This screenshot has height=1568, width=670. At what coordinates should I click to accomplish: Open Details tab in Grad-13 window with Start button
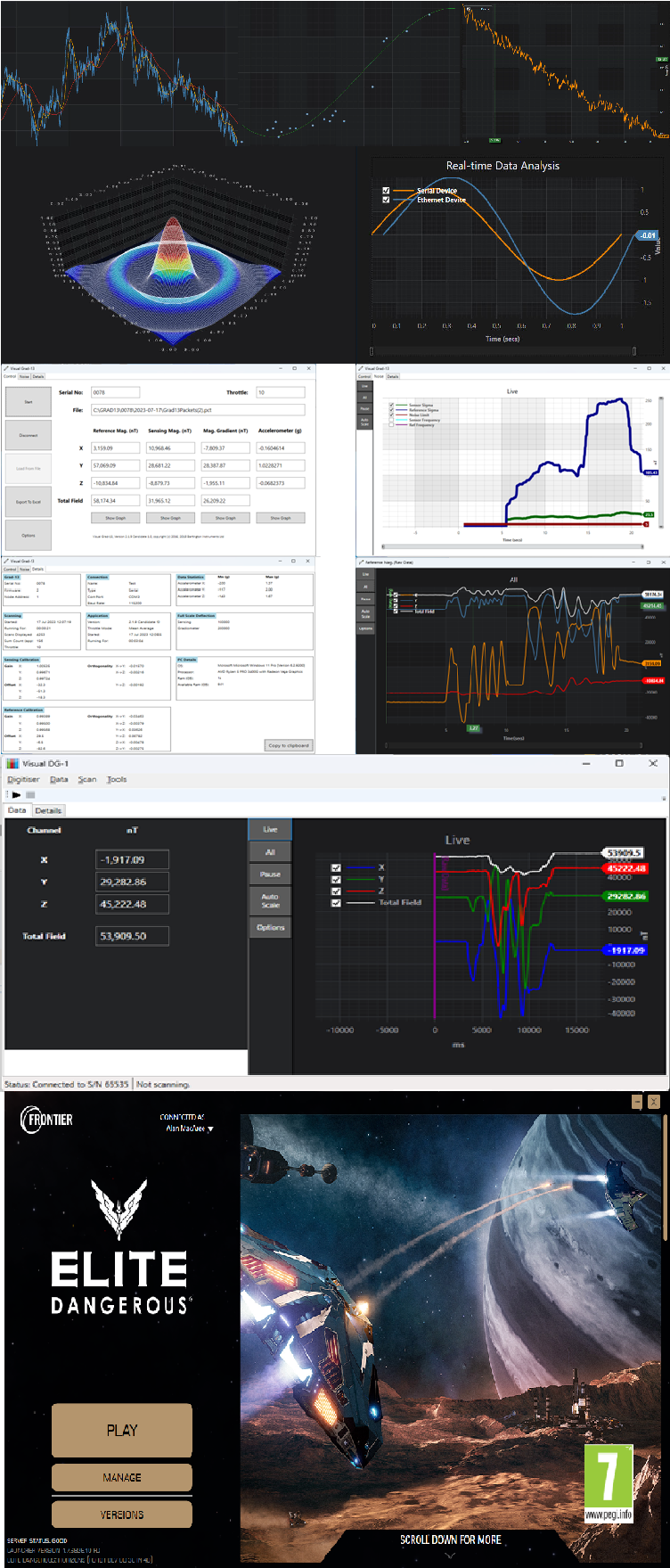click(38, 377)
